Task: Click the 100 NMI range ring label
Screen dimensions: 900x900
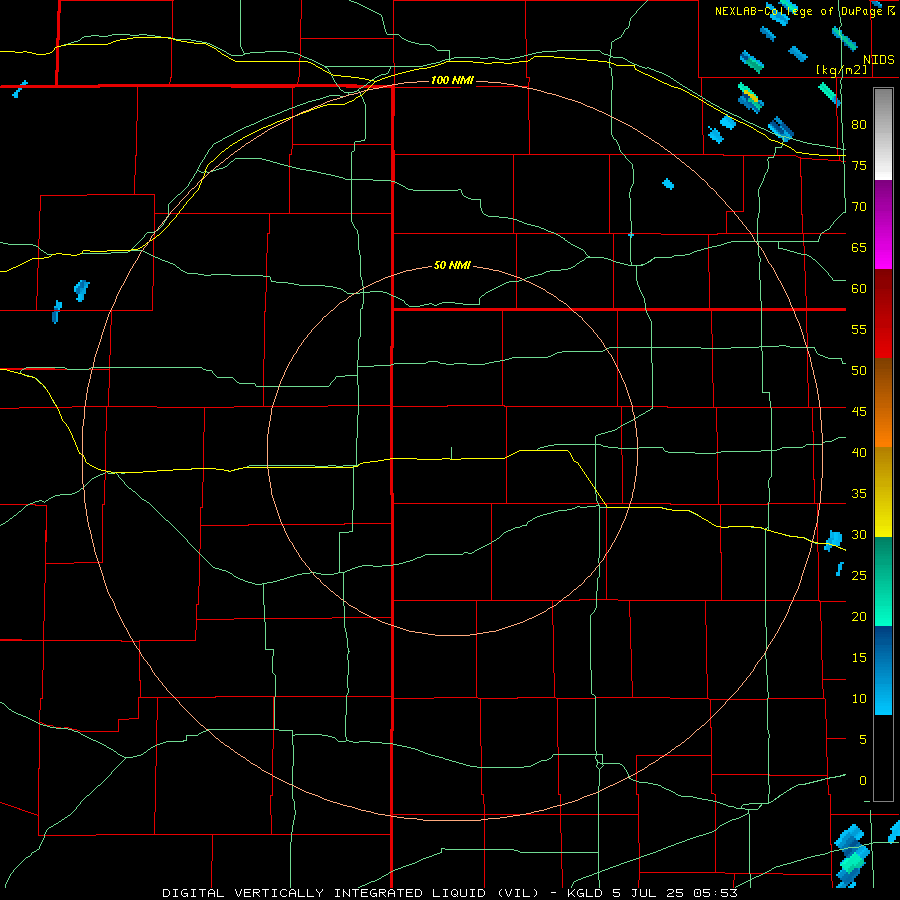Action: point(452,80)
